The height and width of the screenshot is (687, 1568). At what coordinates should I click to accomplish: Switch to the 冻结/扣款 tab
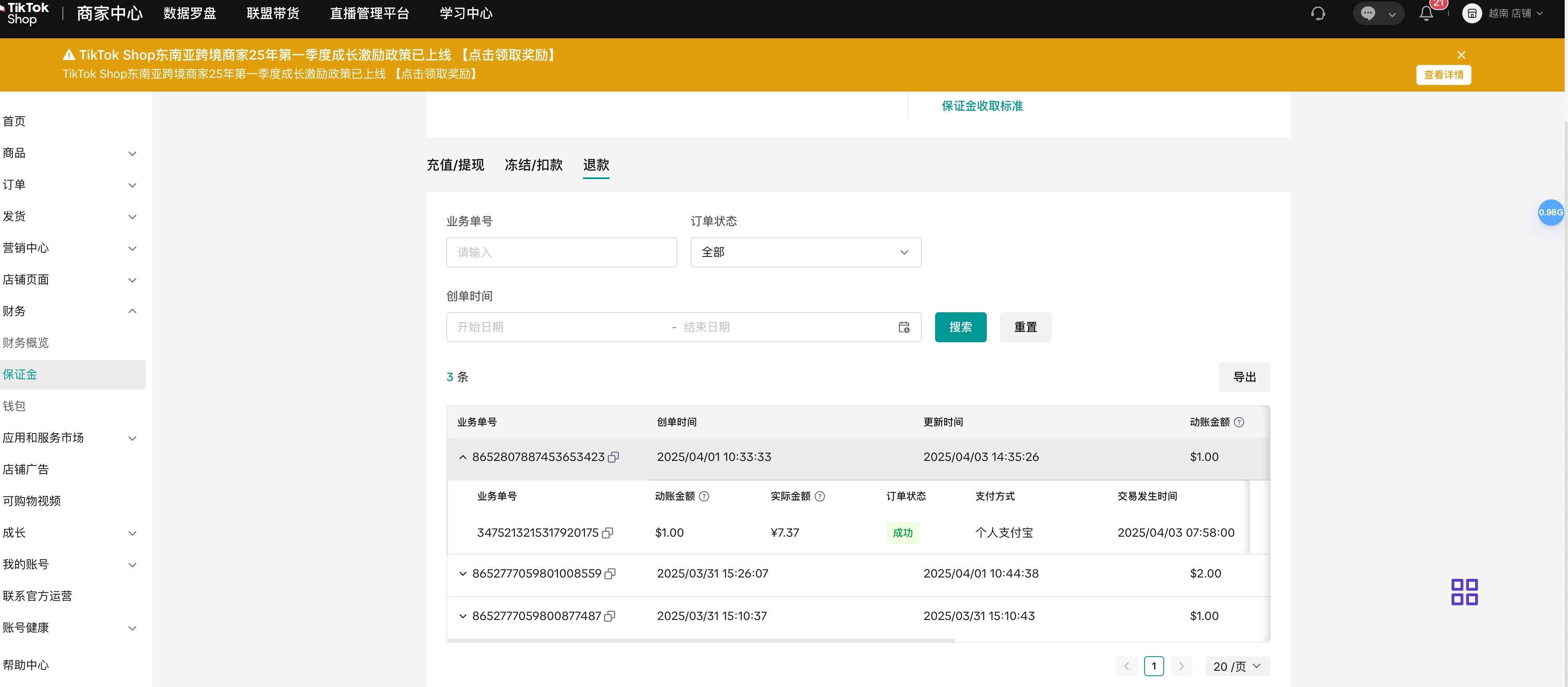pos(533,165)
